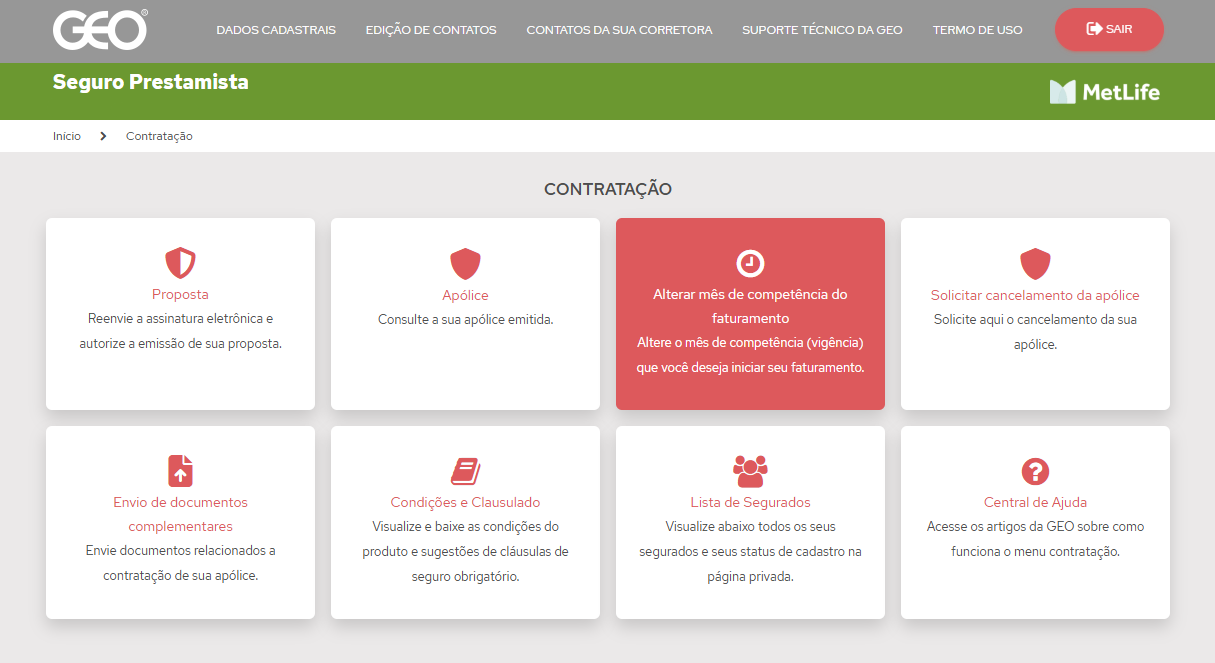Click description 'Altere o mês de competência (vigência)'
The height and width of the screenshot is (663, 1215).
pyautogui.click(x=750, y=355)
